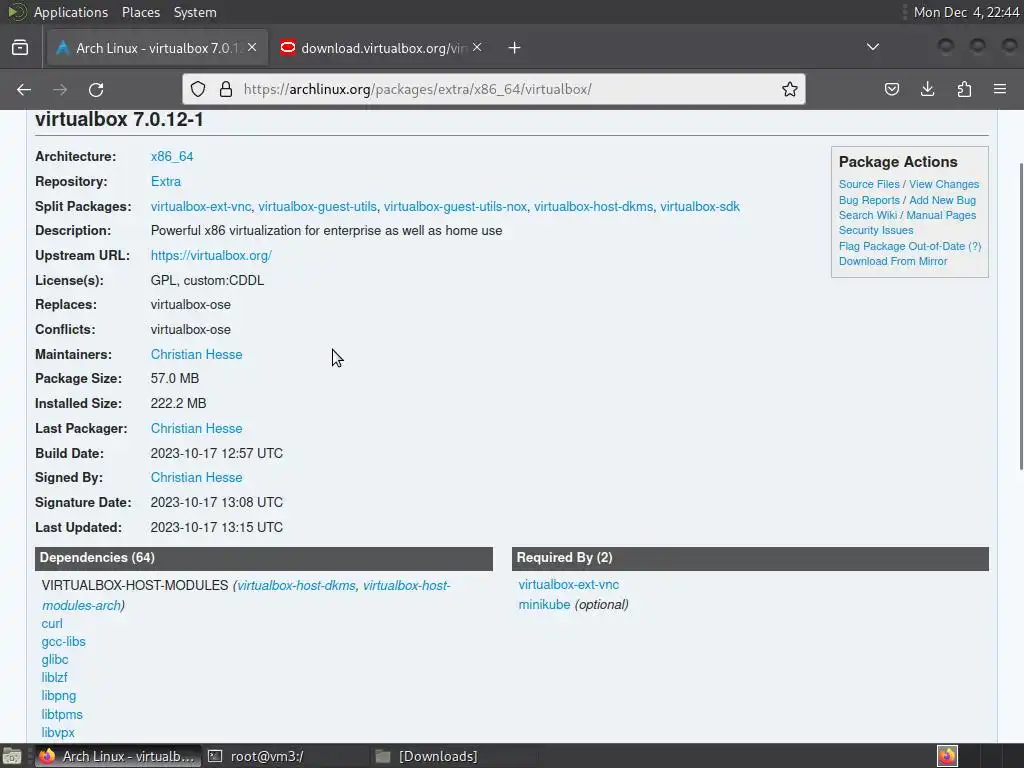Click the show desktop icon in bottom panel
Screen dimensions: 1024x768
pos(12,756)
